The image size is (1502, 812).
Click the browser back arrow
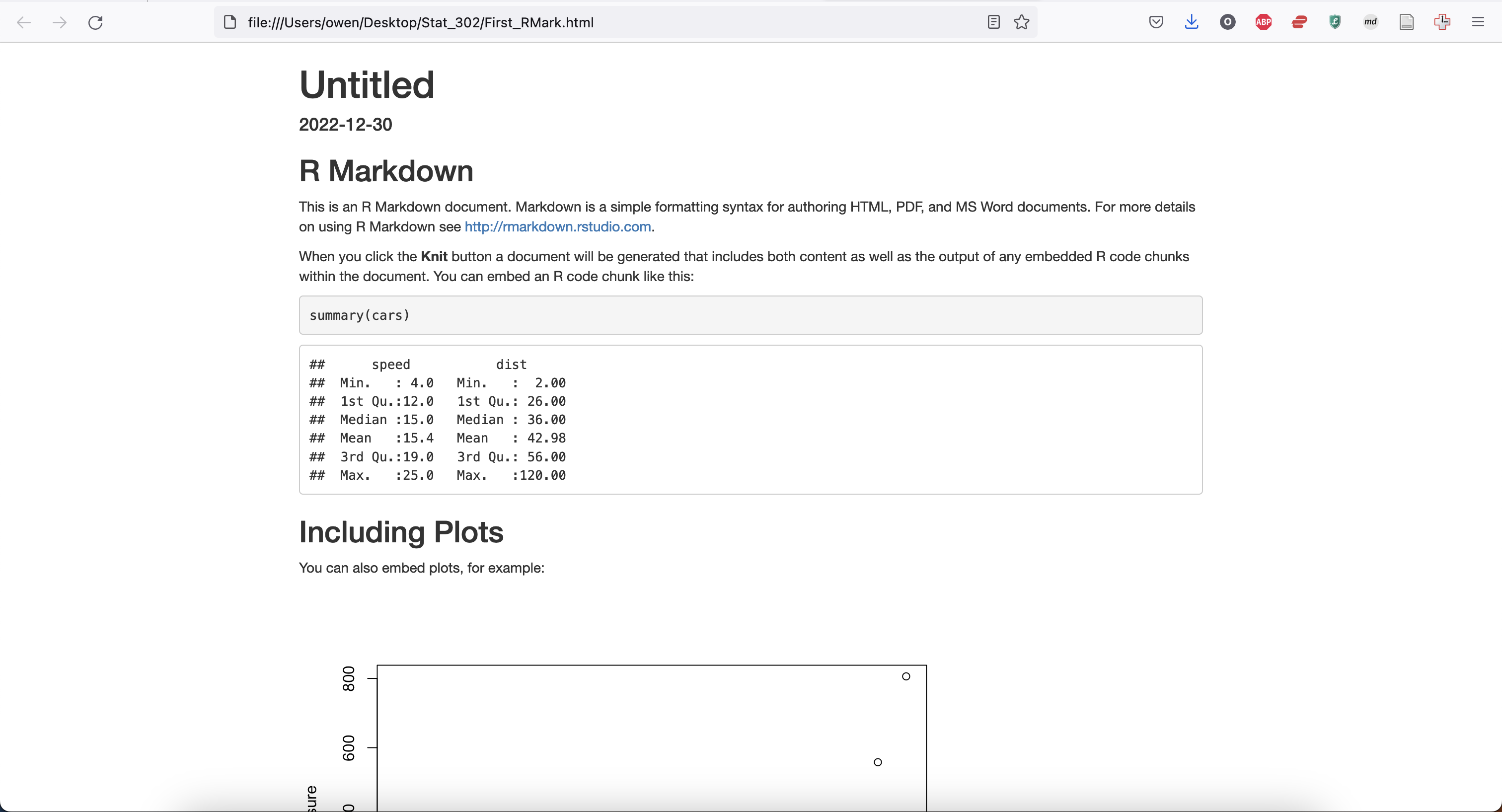tap(23, 23)
